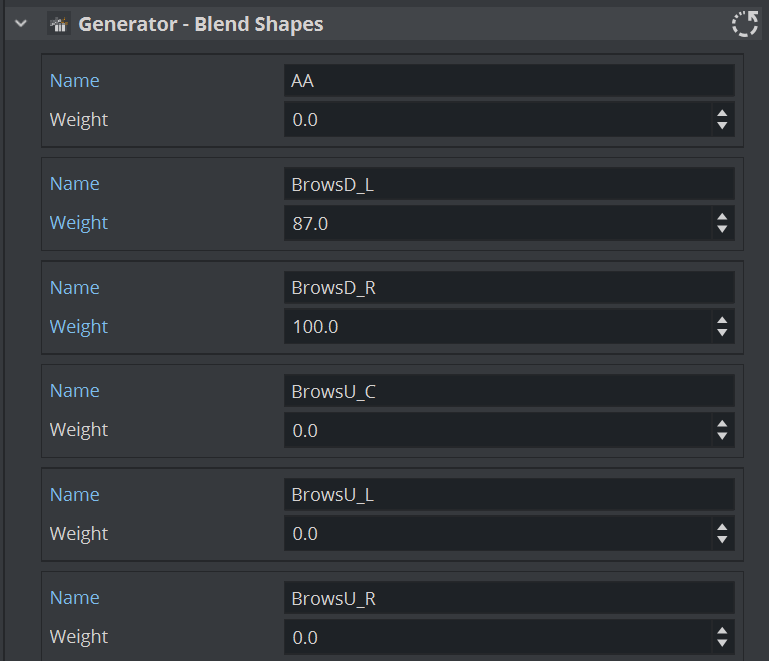Click the BrowsD_L name field
Image resolution: width=769 pixels, height=661 pixels.
click(509, 184)
